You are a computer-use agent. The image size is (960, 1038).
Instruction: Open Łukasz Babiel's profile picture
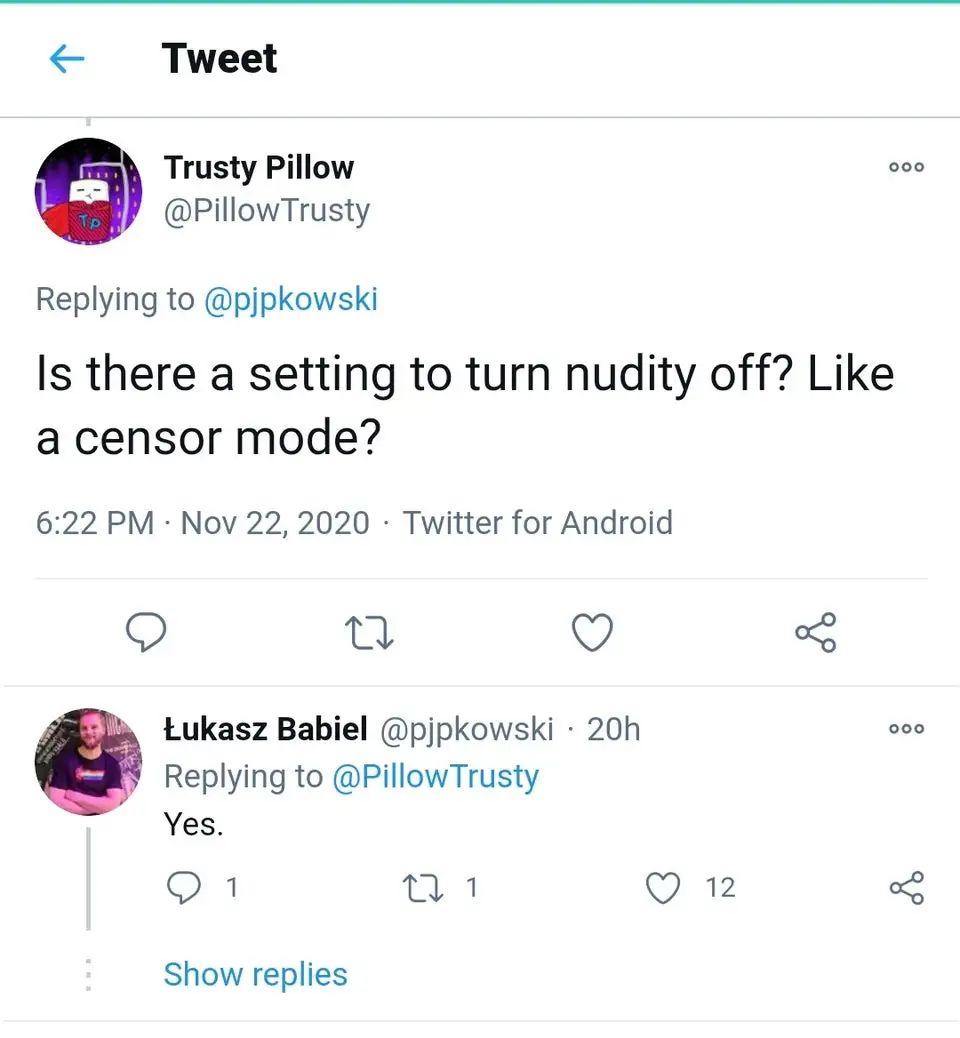(x=88, y=762)
